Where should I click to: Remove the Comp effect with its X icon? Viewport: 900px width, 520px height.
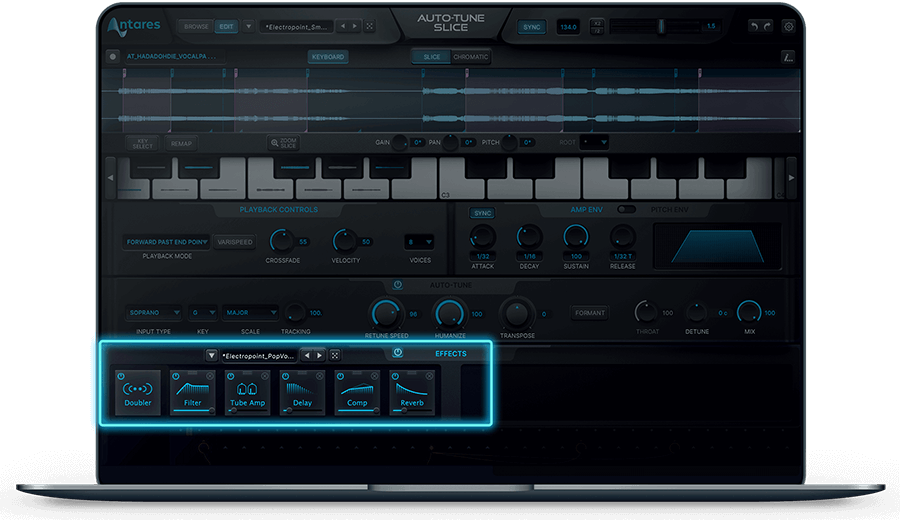coord(374,376)
